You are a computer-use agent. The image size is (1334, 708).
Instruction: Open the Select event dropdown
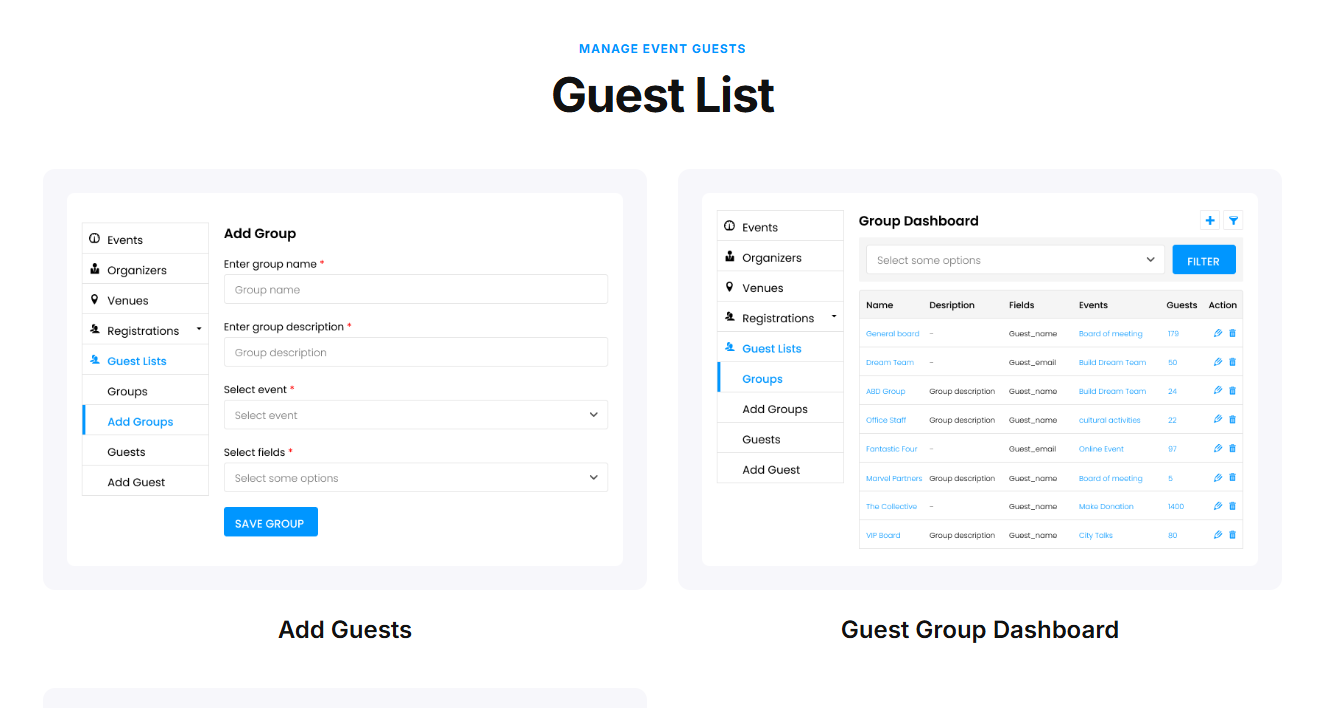[x=416, y=415]
